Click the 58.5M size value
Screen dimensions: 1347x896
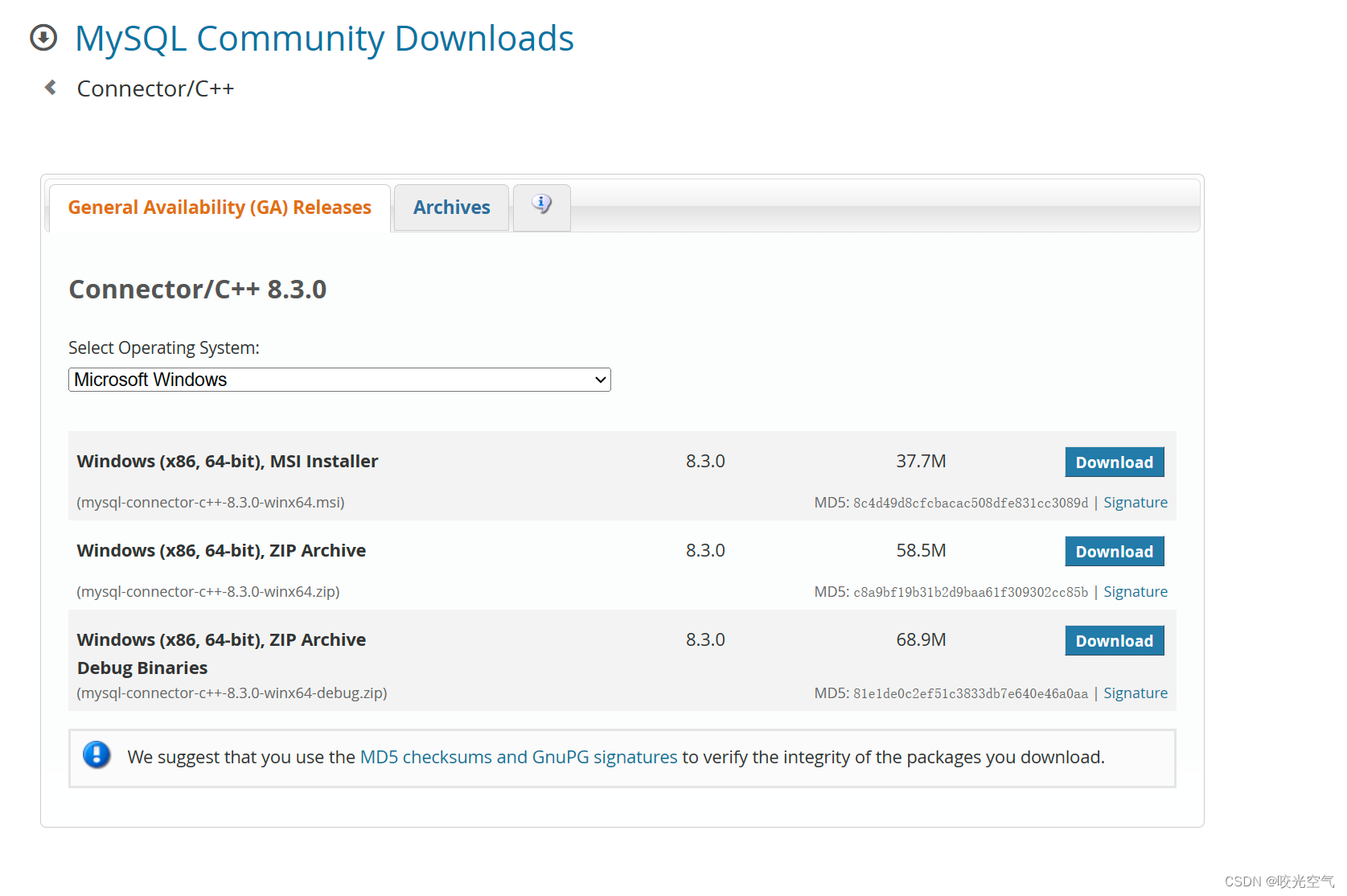921,551
